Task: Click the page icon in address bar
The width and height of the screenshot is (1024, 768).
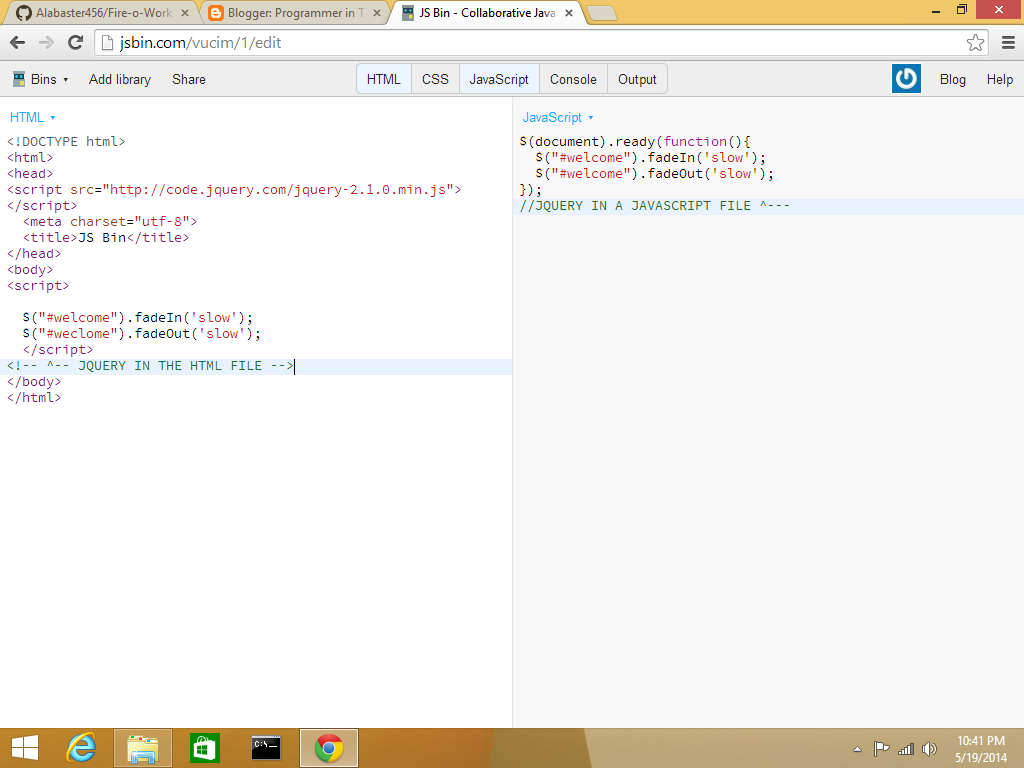Action: tap(108, 43)
